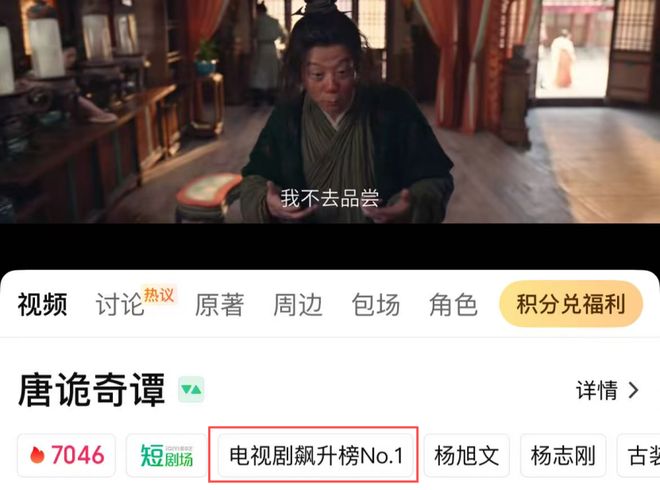Open the 包场 tab

tap(376, 304)
